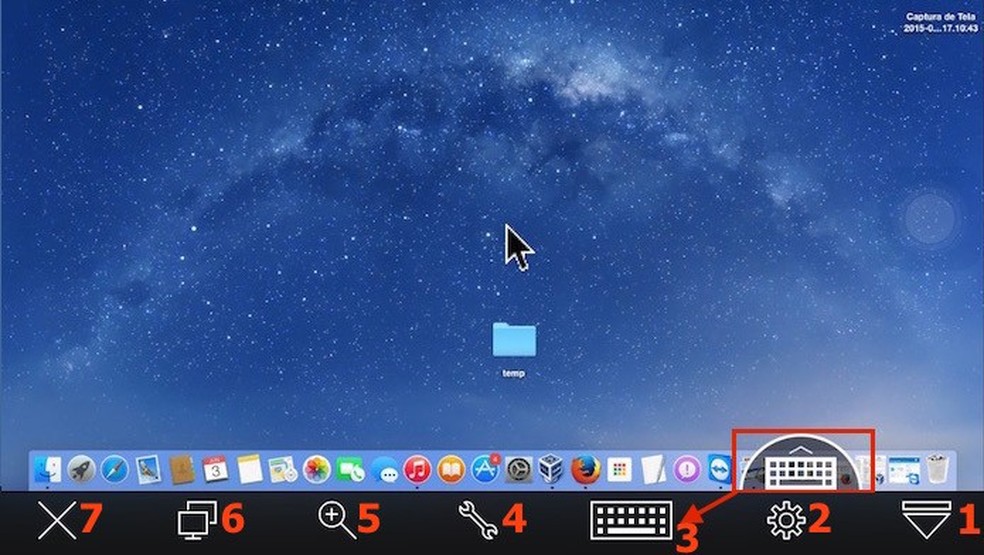Viewport: 984px width, 555px height.
Task: Open Maps from the Dock
Action: click(x=282, y=470)
